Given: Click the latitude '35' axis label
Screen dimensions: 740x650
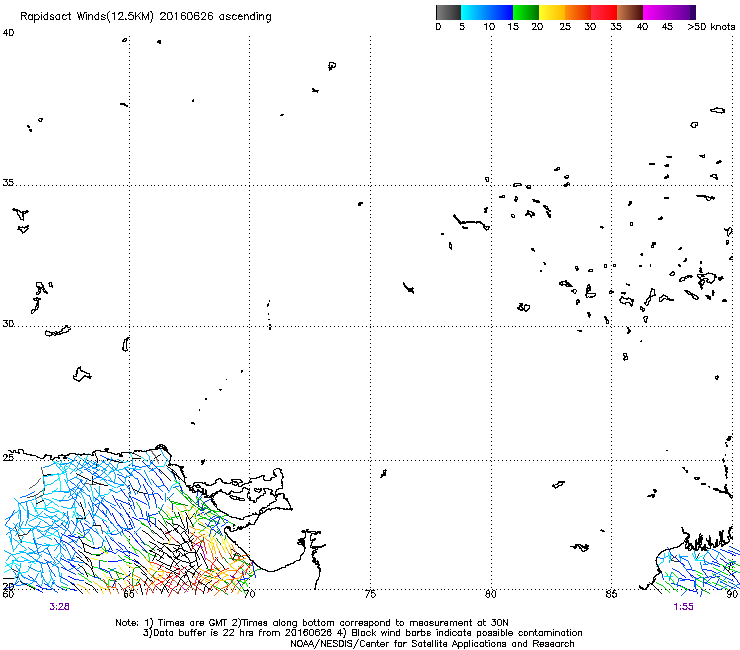Looking at the screenshot, I should 8,183.
